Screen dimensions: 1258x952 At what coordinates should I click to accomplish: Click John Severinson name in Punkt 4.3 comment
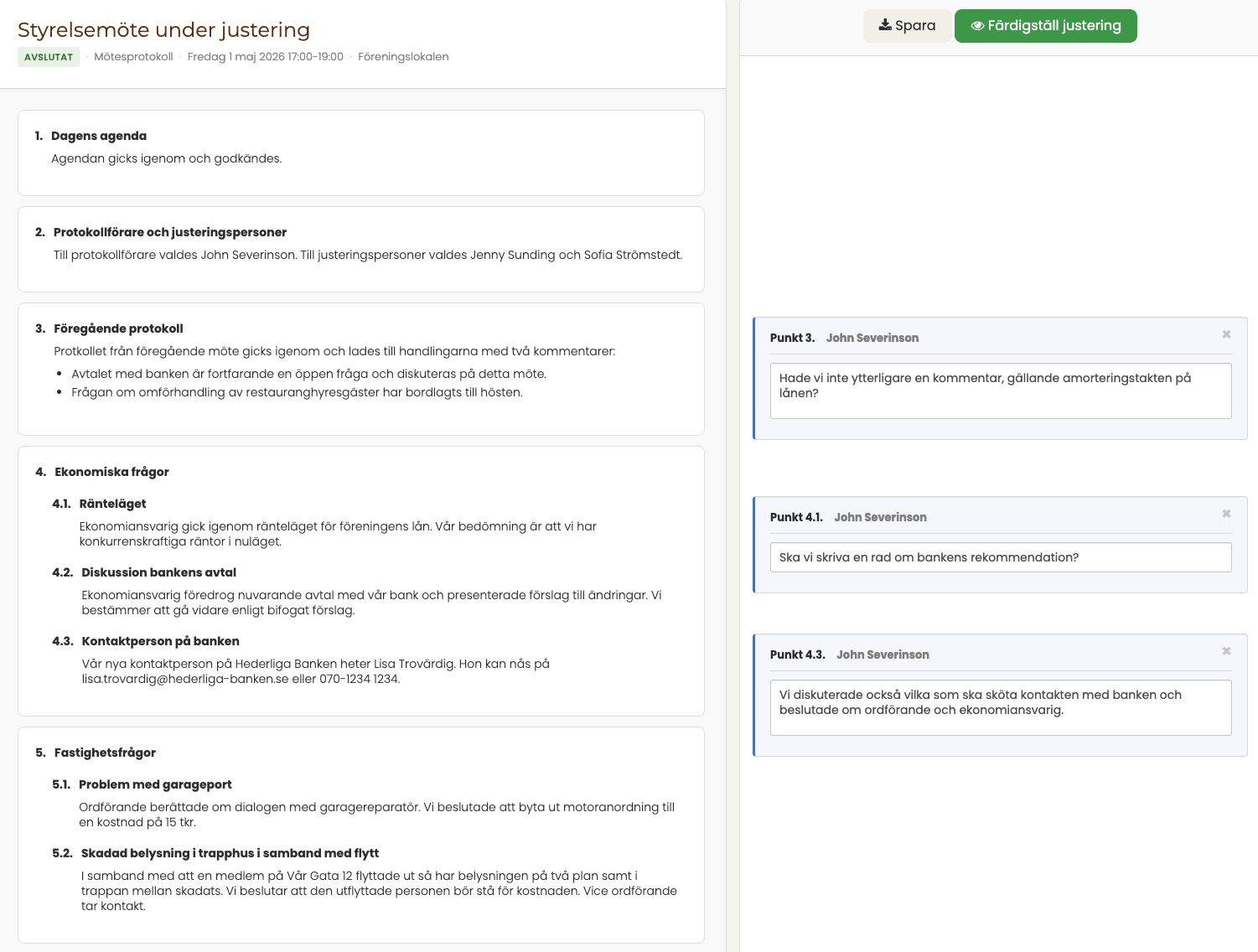[883, 654]
